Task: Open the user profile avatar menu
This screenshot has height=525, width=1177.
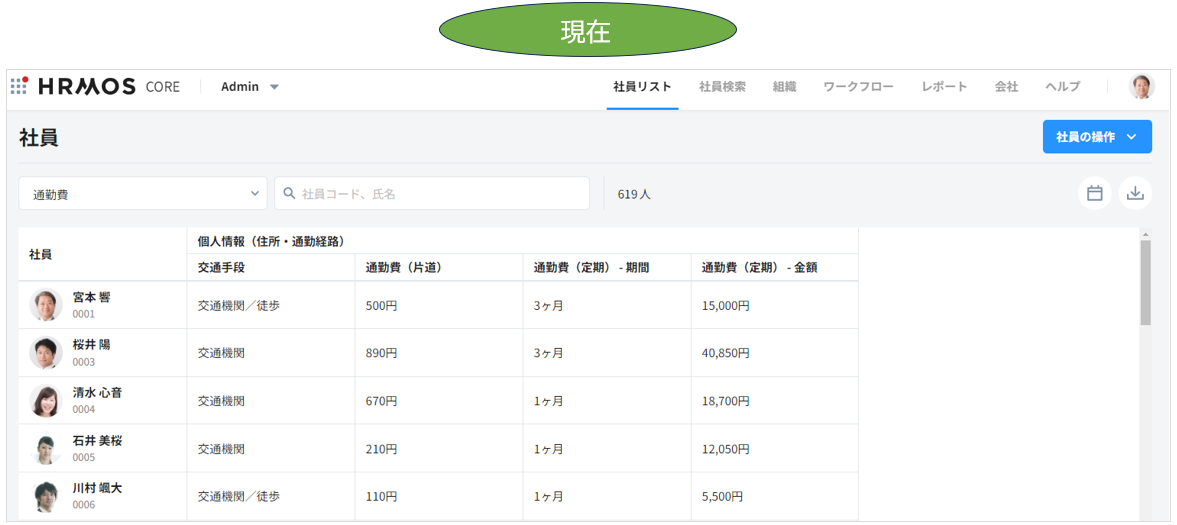Action: click(1141, 87)
